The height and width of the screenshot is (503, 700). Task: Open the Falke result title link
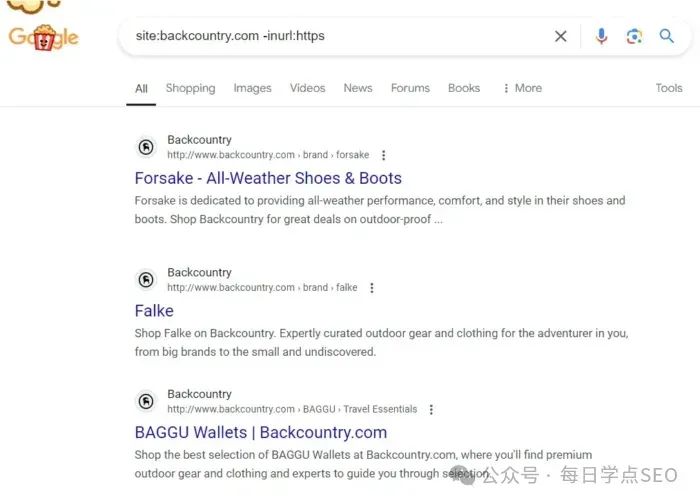click(x=154, y=311)
